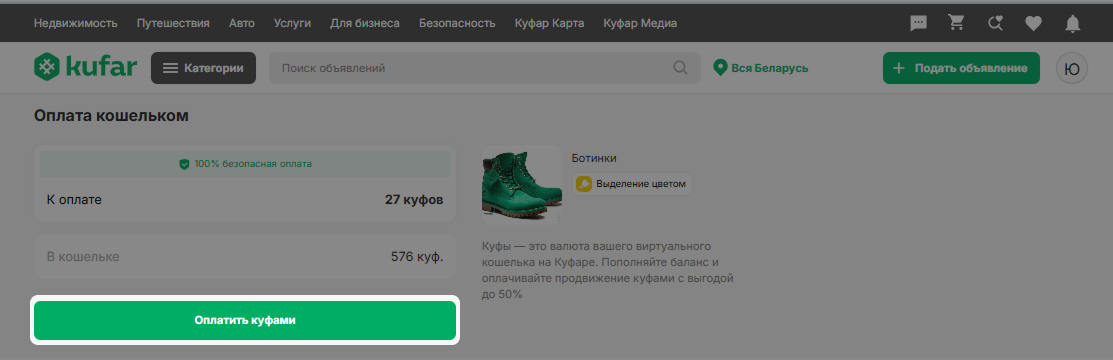Click Подать объявление button
Image resolution: width=1113 pixels, height=360 pixels.
(x=961, y=68)
